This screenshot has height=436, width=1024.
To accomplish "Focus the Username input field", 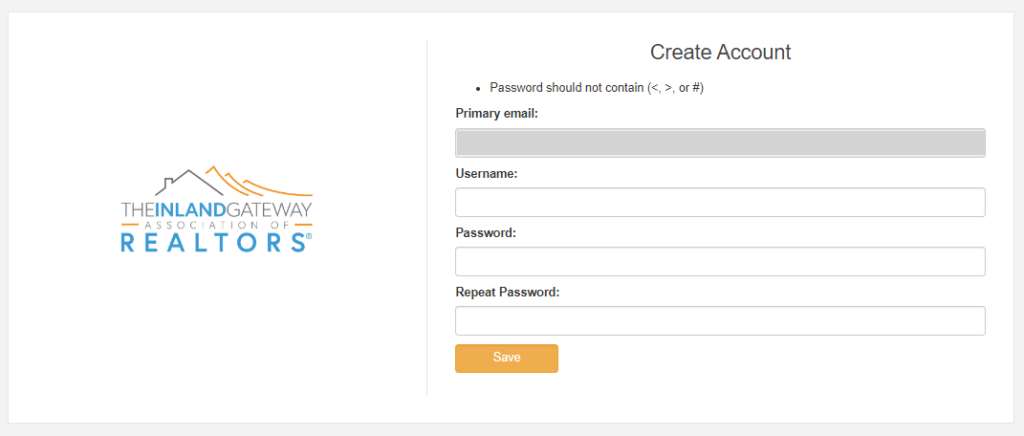I will click(720, 202).
